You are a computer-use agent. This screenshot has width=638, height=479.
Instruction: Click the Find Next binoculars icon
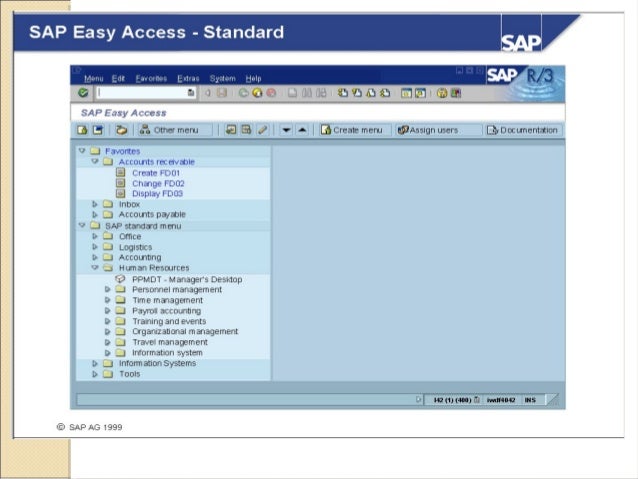[x=321, y=93]
